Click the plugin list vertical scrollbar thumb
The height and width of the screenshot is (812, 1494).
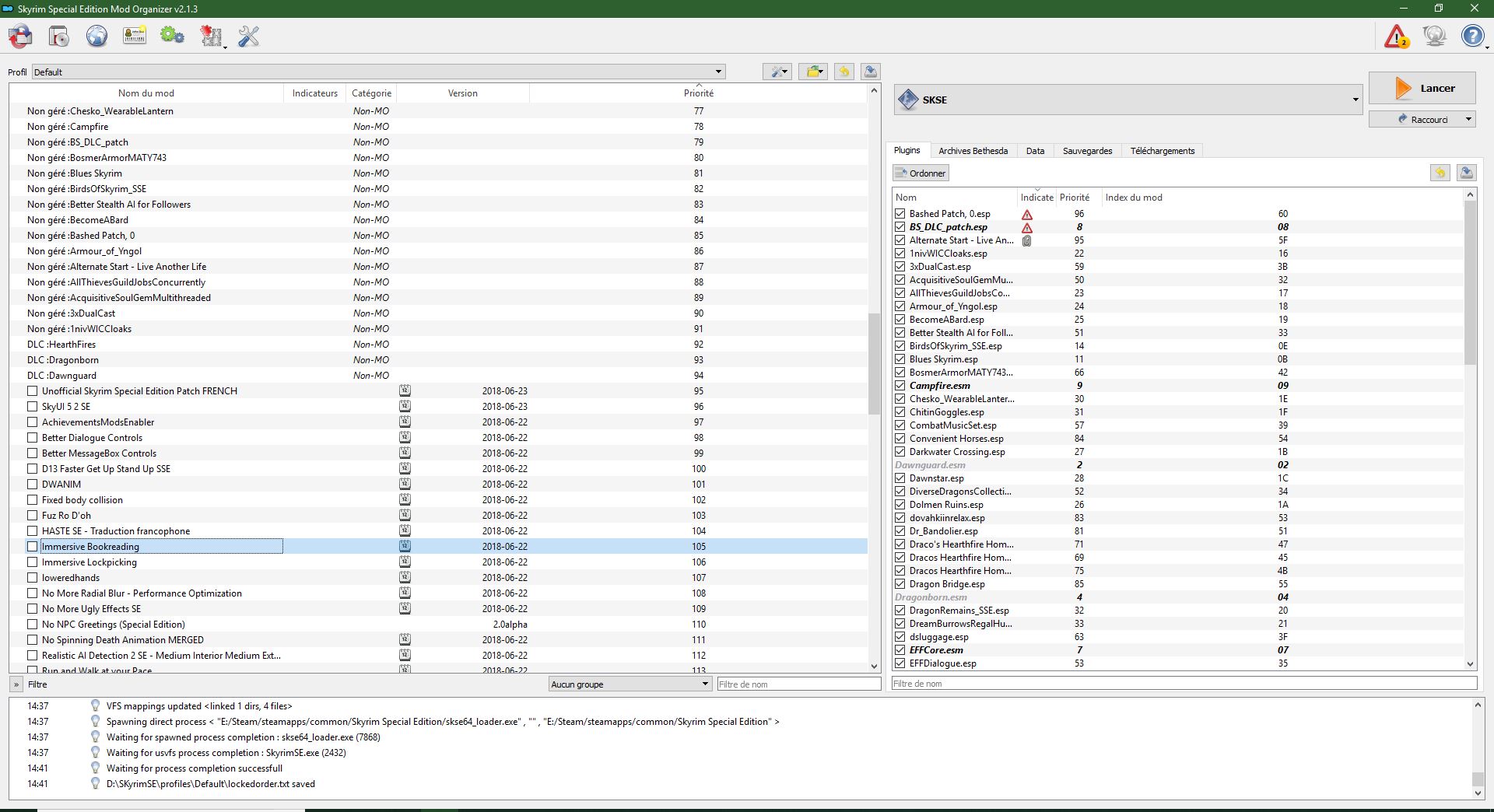click(1470, 282)
